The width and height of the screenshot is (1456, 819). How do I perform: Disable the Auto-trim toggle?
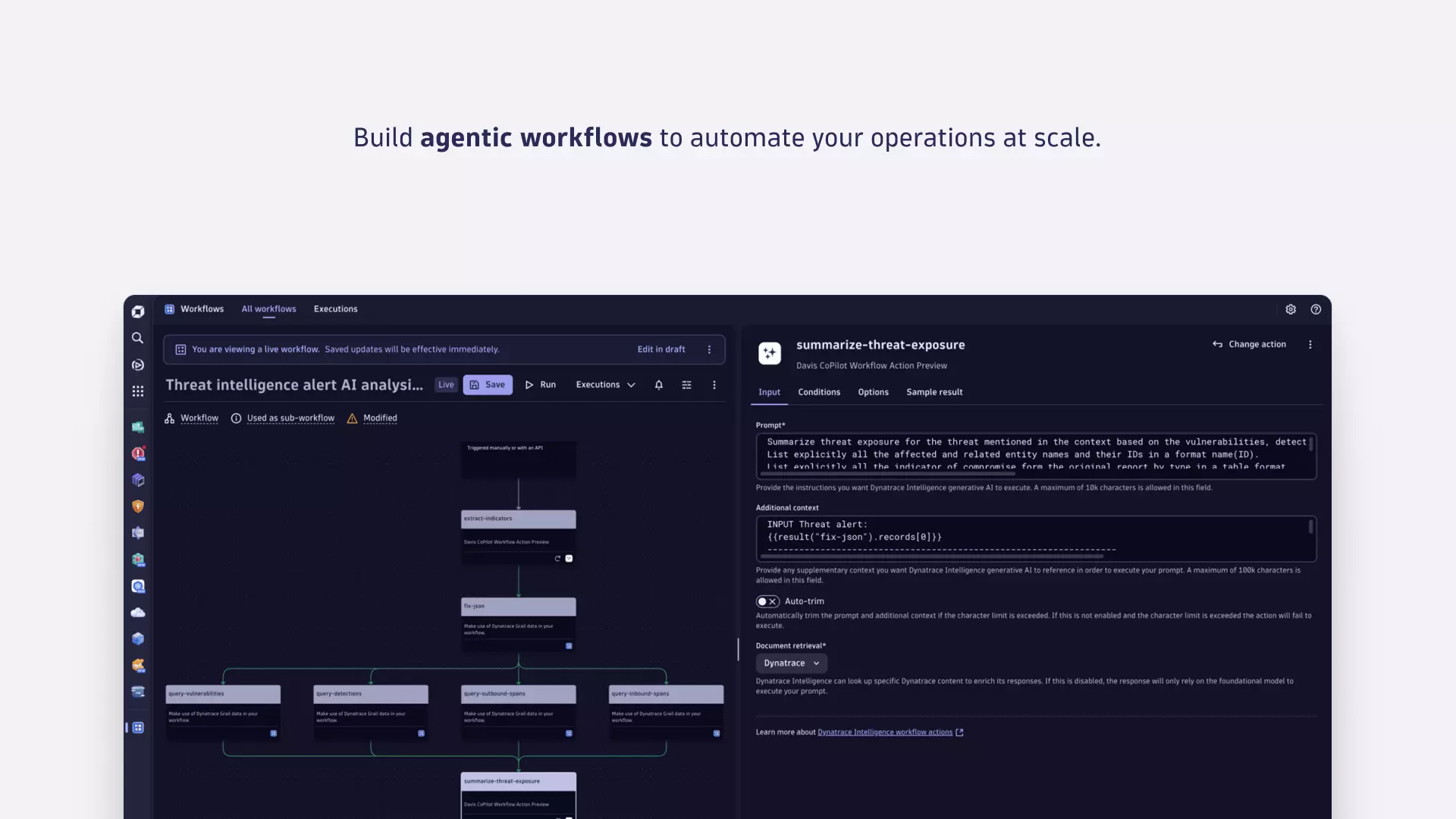pos(767,601)
